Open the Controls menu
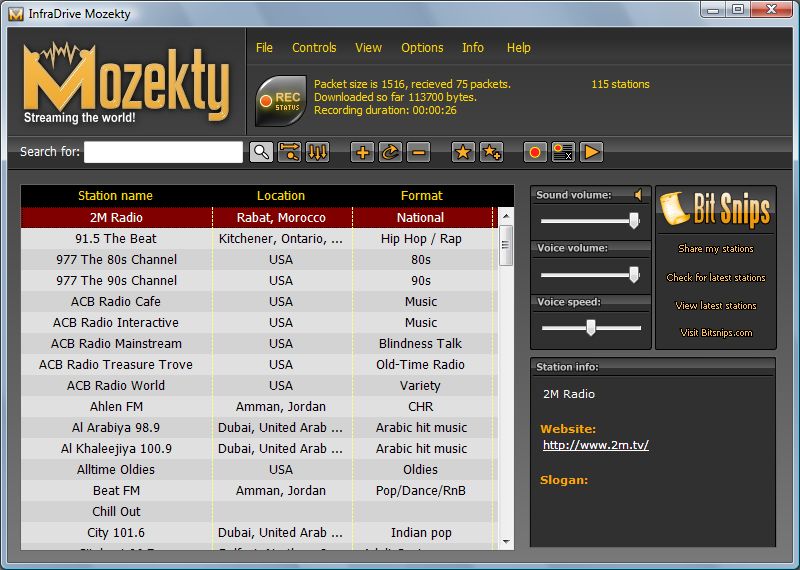Viewport: 800px width, 570px height. point(314,47)
